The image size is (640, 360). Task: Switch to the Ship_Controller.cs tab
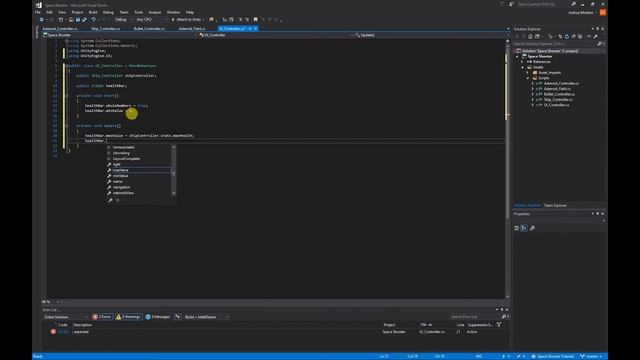[106, 29]
